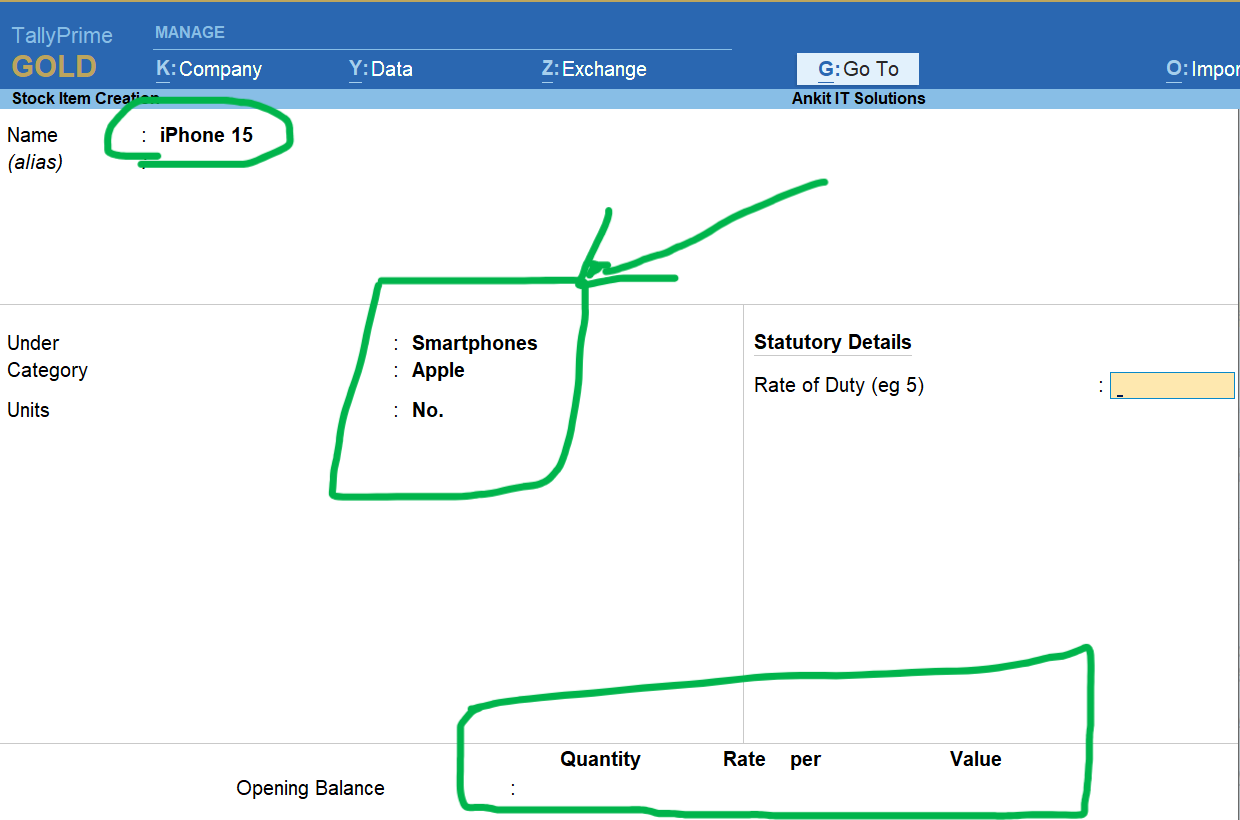
Task: Click the Name field label
Action: point(32,135)
